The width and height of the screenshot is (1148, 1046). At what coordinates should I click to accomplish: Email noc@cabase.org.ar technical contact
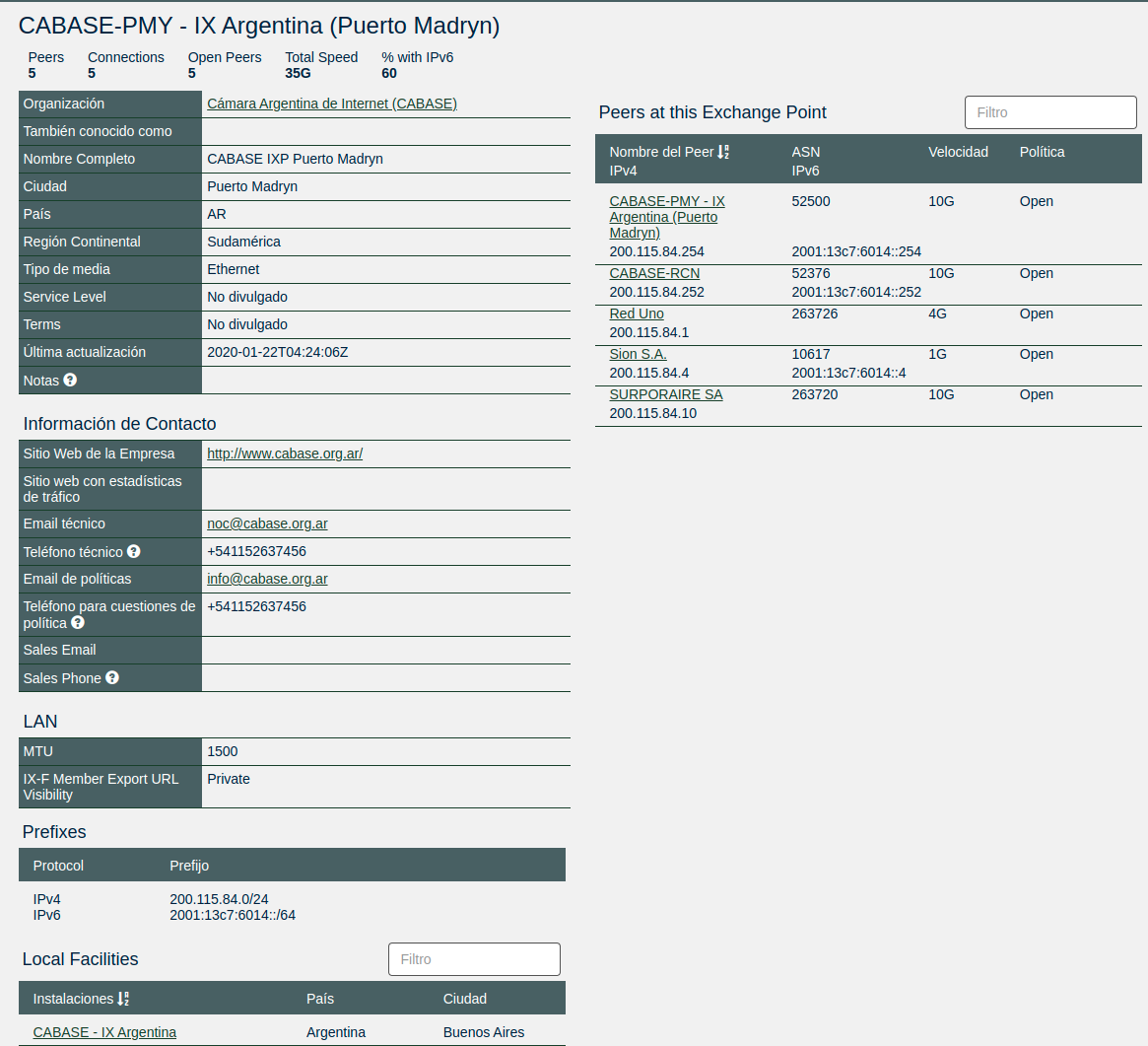[x=267, y=523]
